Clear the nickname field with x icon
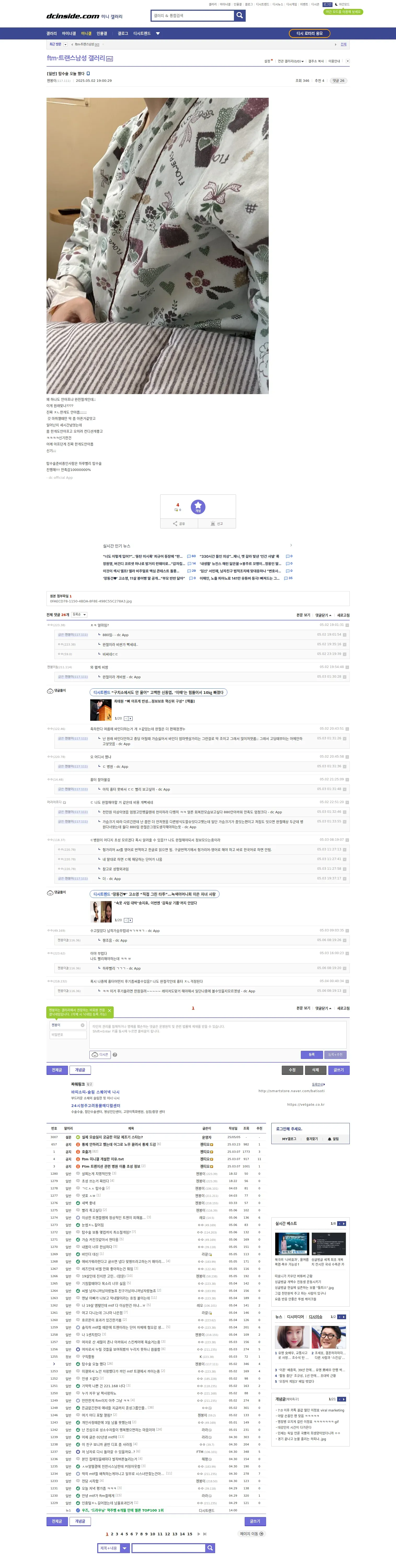The image size is (396, 1568). click(83, 1025)
